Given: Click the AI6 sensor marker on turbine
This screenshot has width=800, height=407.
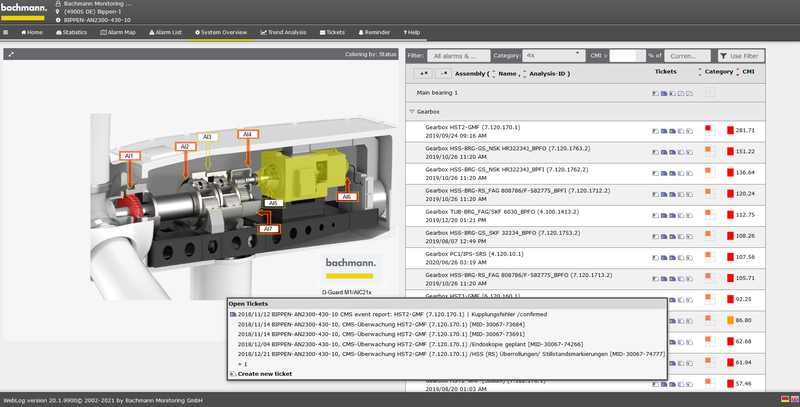Looking at the screenshot, I should click(346, 197).
